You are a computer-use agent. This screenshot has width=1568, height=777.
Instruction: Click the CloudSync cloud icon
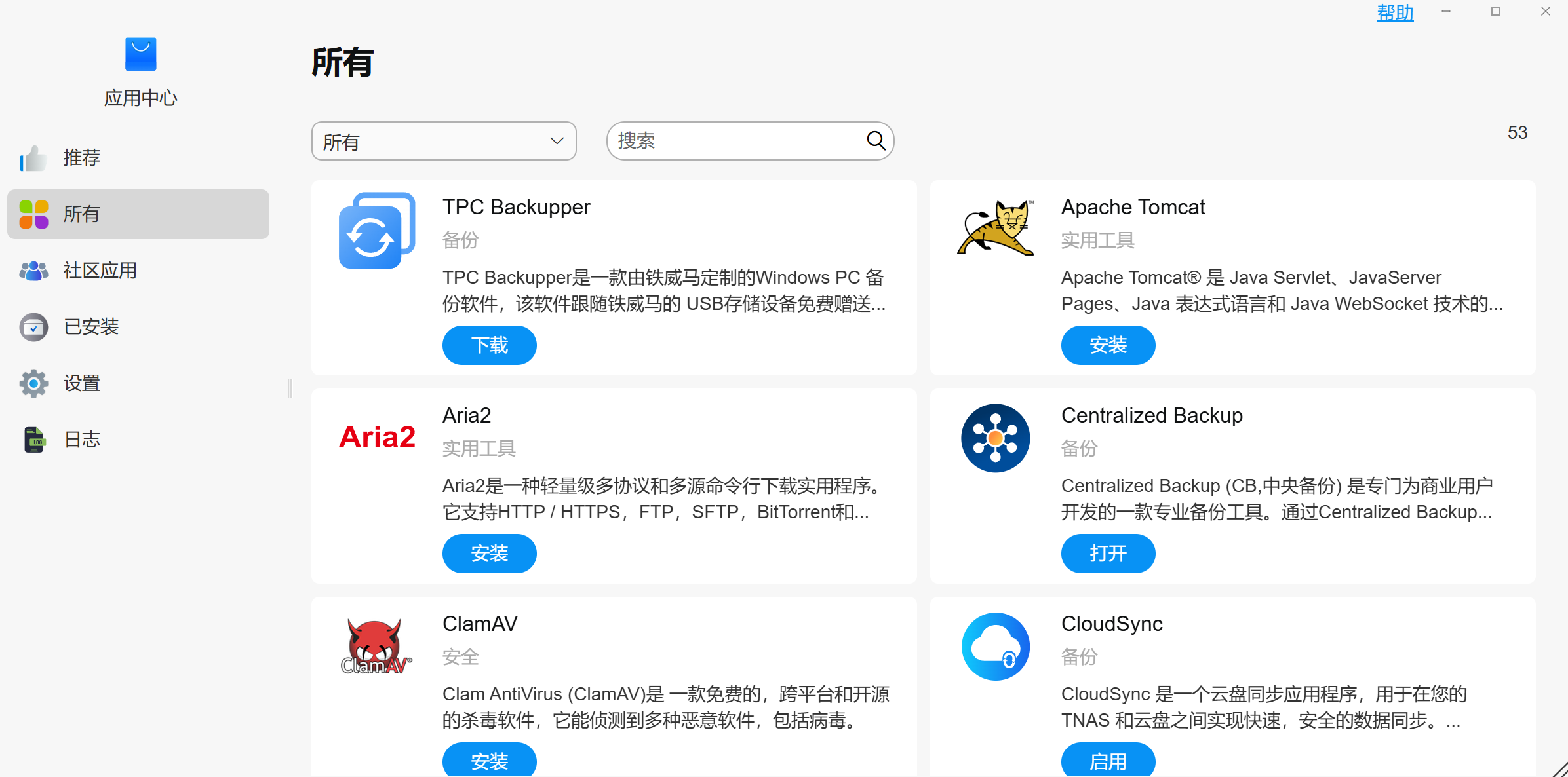click(x=995, y=647)
